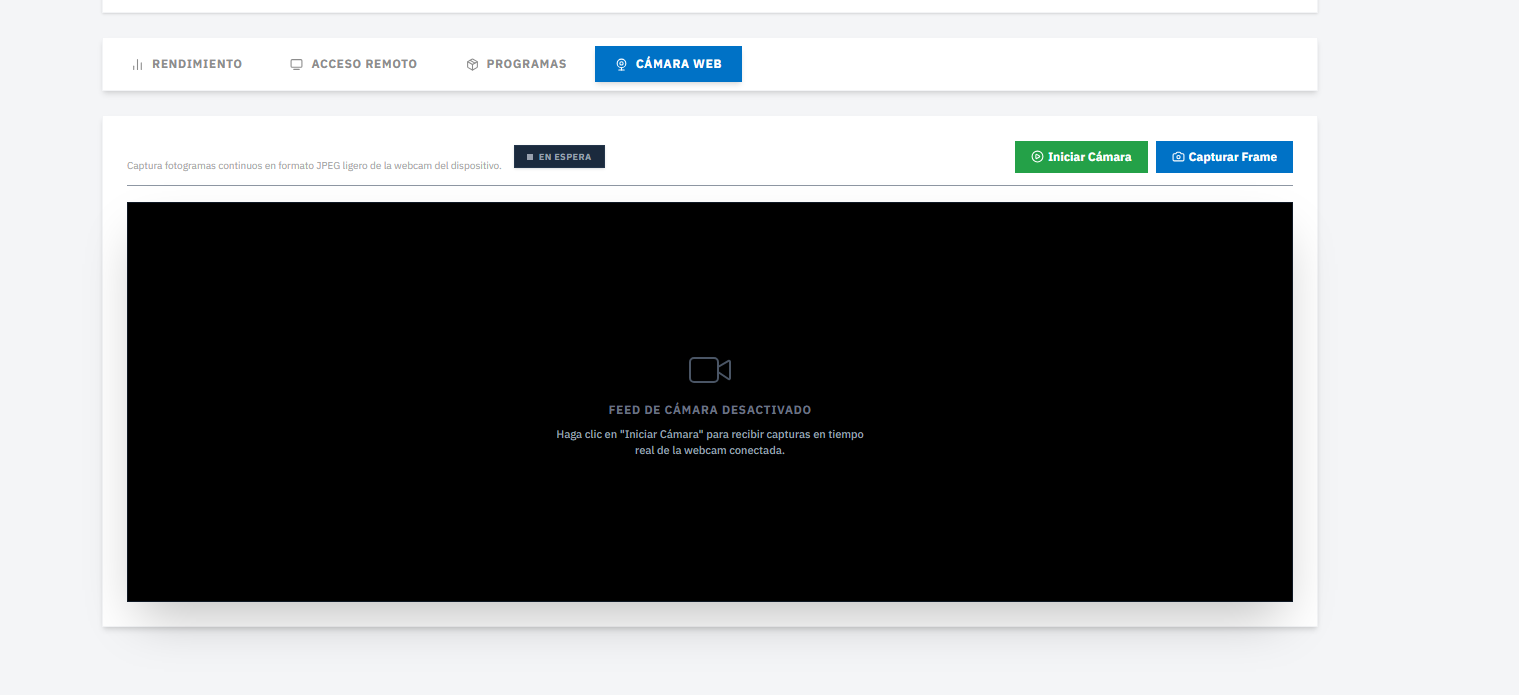Click the Iniciar Cámara button
Image resolution: width=1519 pixels, height=695 pixels.
coord(1081,157)
